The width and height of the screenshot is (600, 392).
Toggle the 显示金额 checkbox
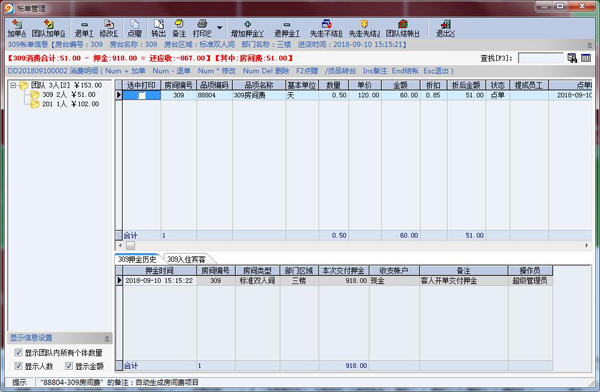[x=68, y=366]
